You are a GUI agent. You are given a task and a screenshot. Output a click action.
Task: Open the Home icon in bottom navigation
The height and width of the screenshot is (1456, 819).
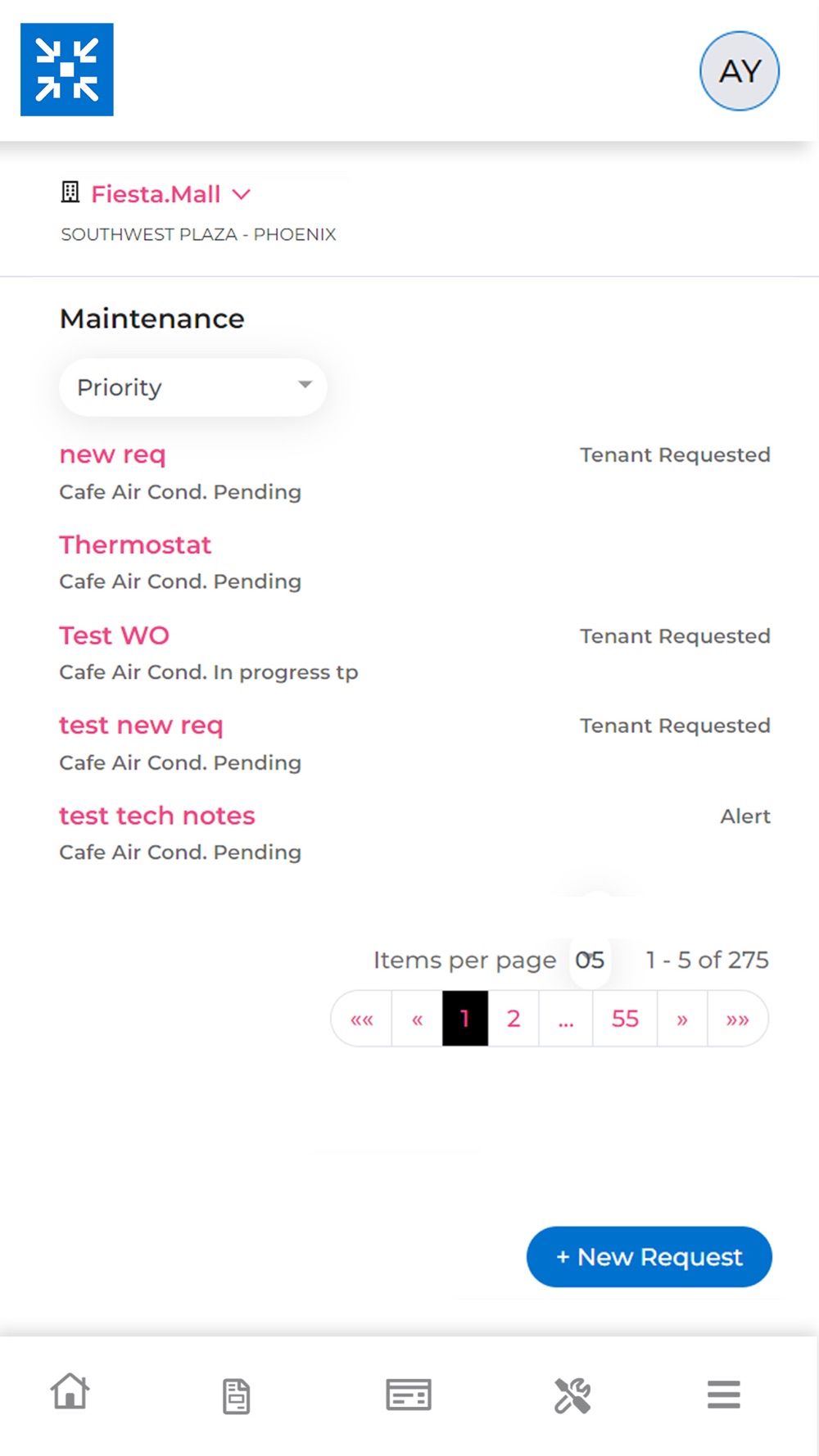click(70, 1392)
